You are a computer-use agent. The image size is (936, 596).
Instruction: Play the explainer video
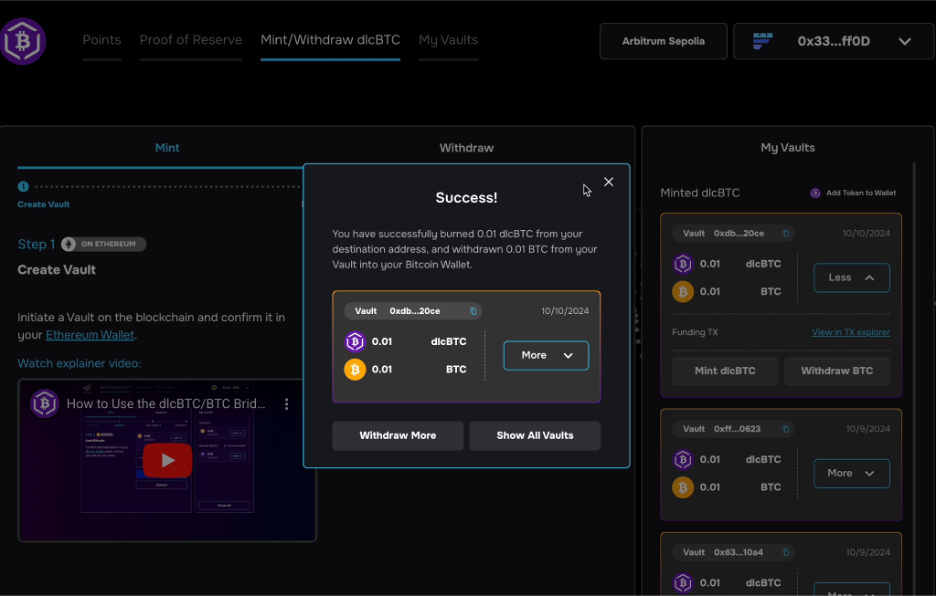(x=167, y=460)
